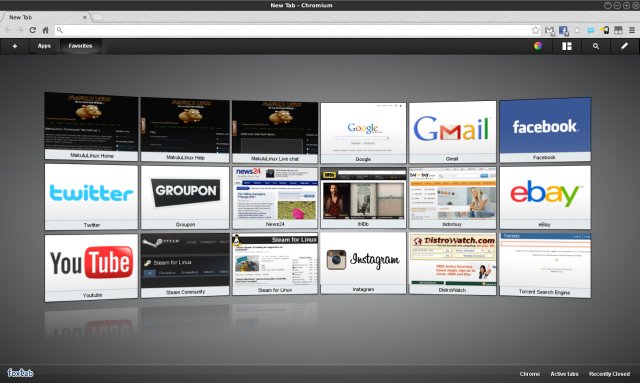Open the Groupon thumbnail
The height and width of the screenshot is (383, 640).
(185, 197)
